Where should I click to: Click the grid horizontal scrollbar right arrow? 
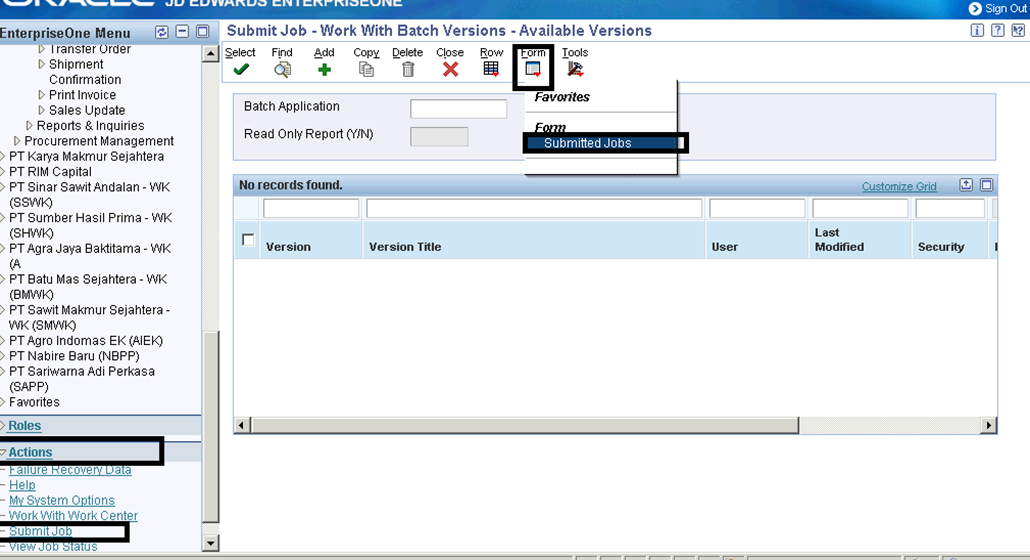(x=989, y=425)
